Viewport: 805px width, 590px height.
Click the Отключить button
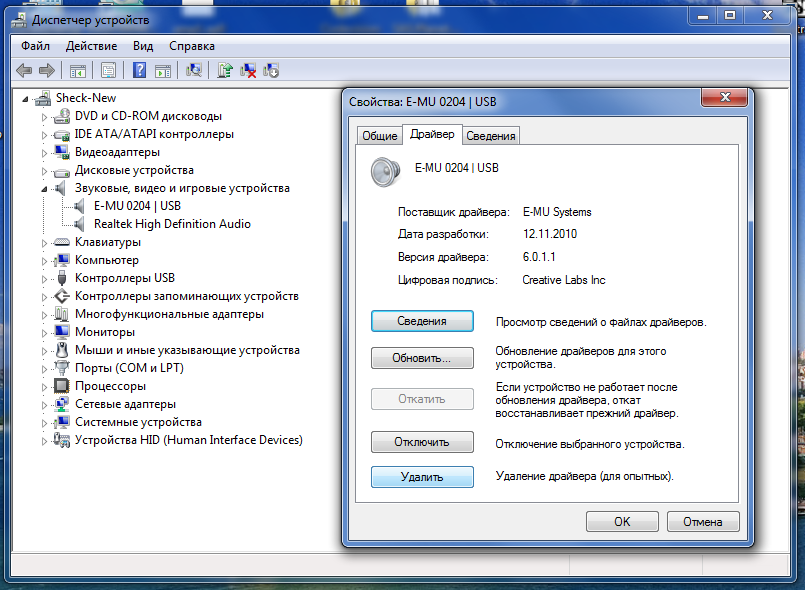[x=422, y=442]
